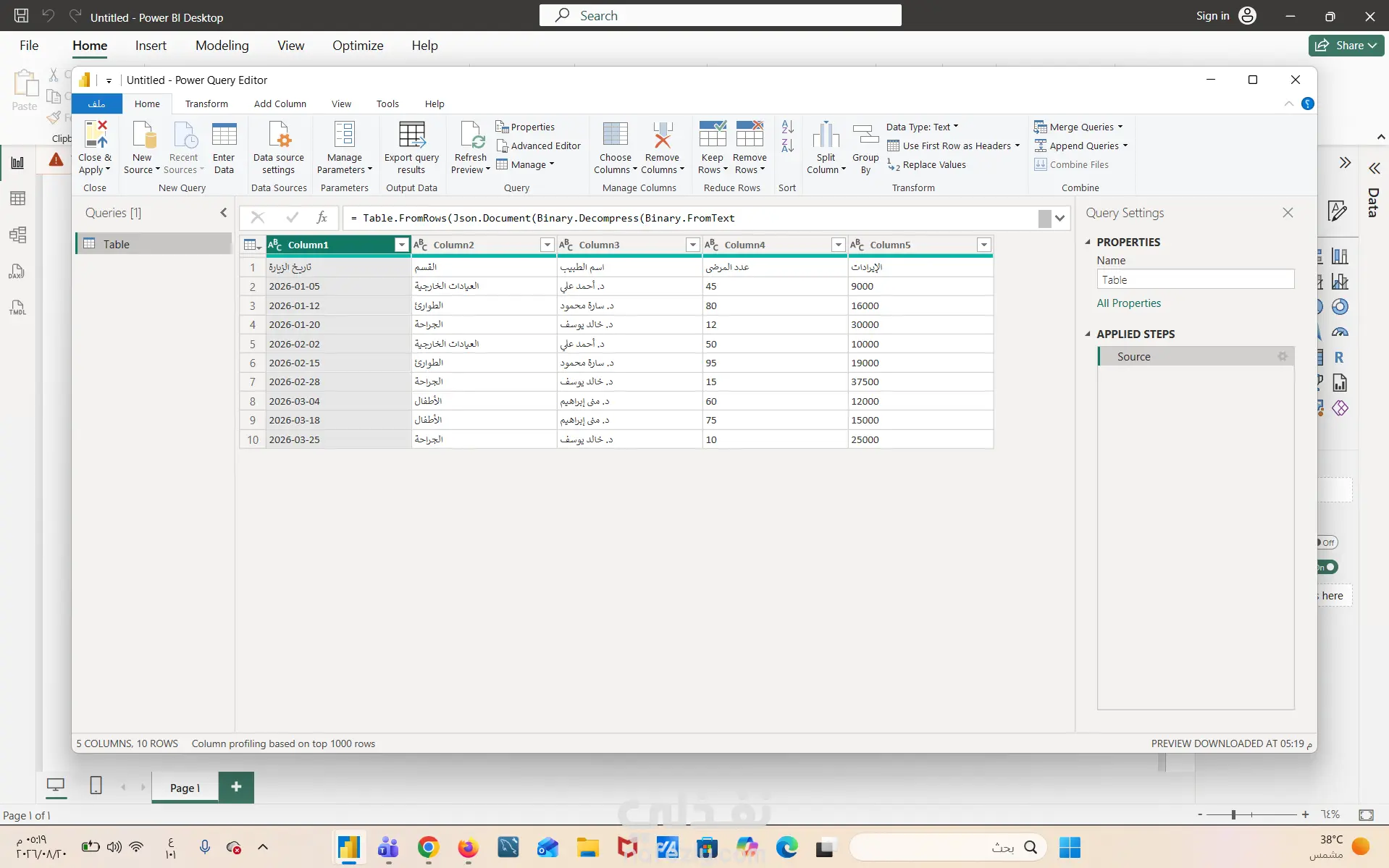The height and width of the screenshot is (868, 1389).
Task: Open Data Type: Text dropdown
Action: [x=923, y=127]
